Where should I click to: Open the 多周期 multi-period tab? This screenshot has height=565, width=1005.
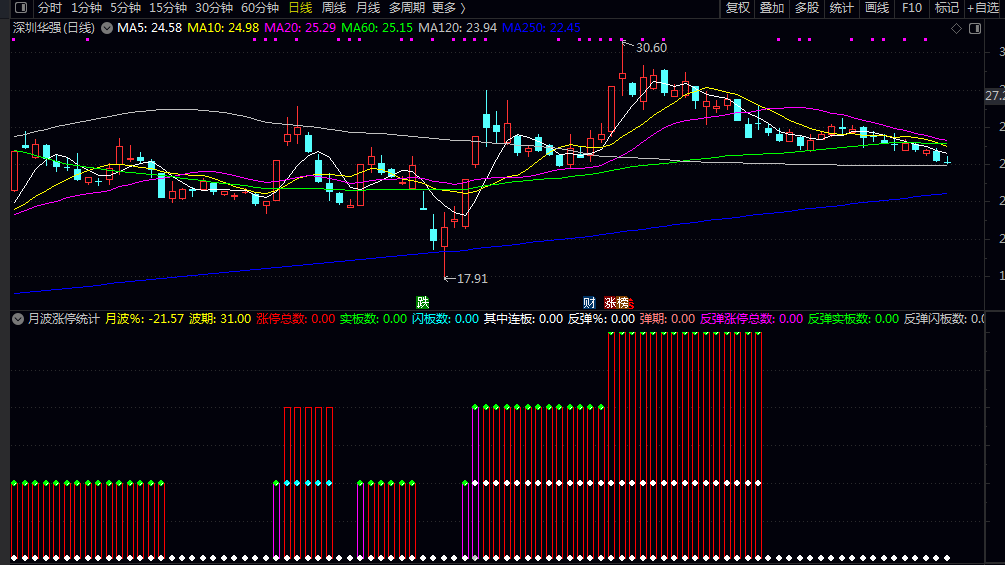pyautogui.click(x=407, y=8)
